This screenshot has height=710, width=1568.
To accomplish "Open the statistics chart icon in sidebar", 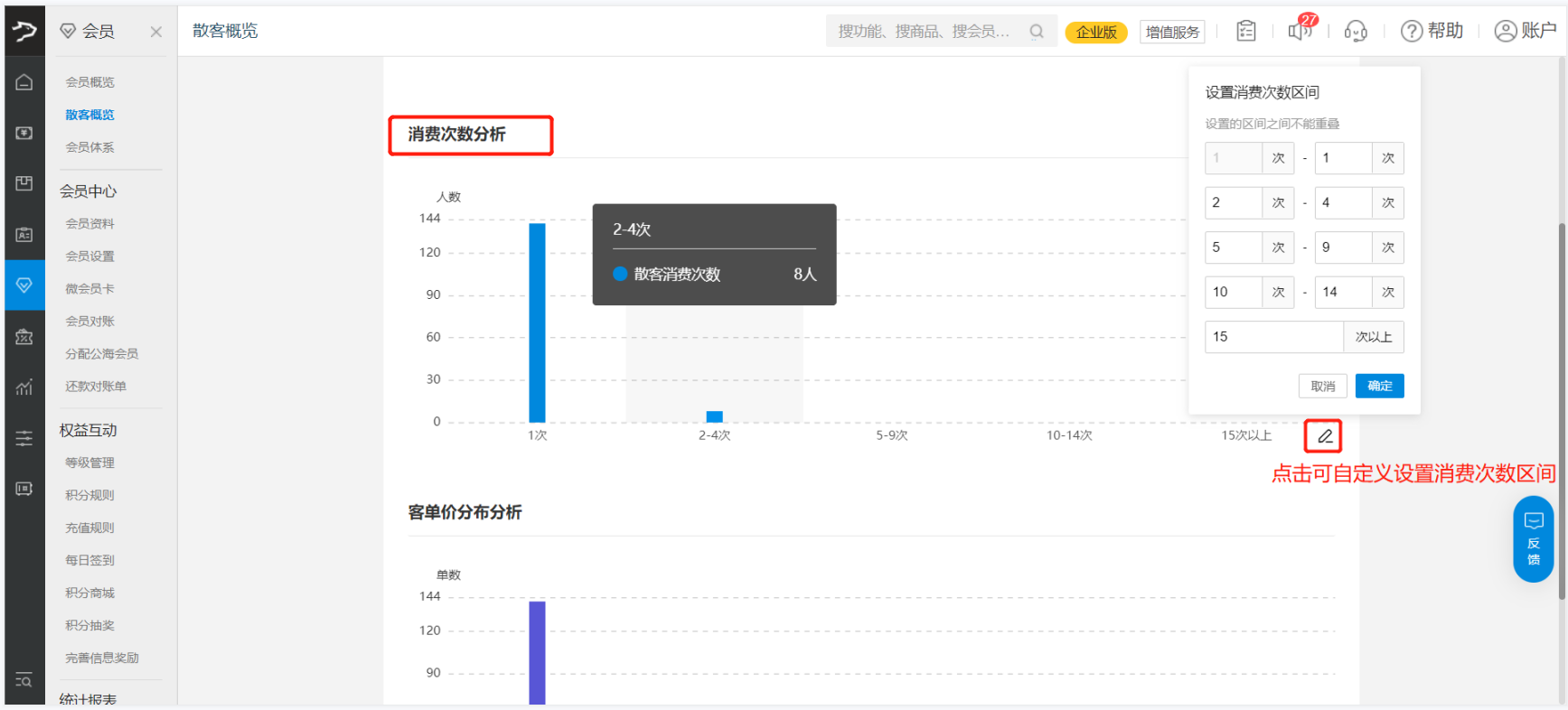I will coord(24,388).
